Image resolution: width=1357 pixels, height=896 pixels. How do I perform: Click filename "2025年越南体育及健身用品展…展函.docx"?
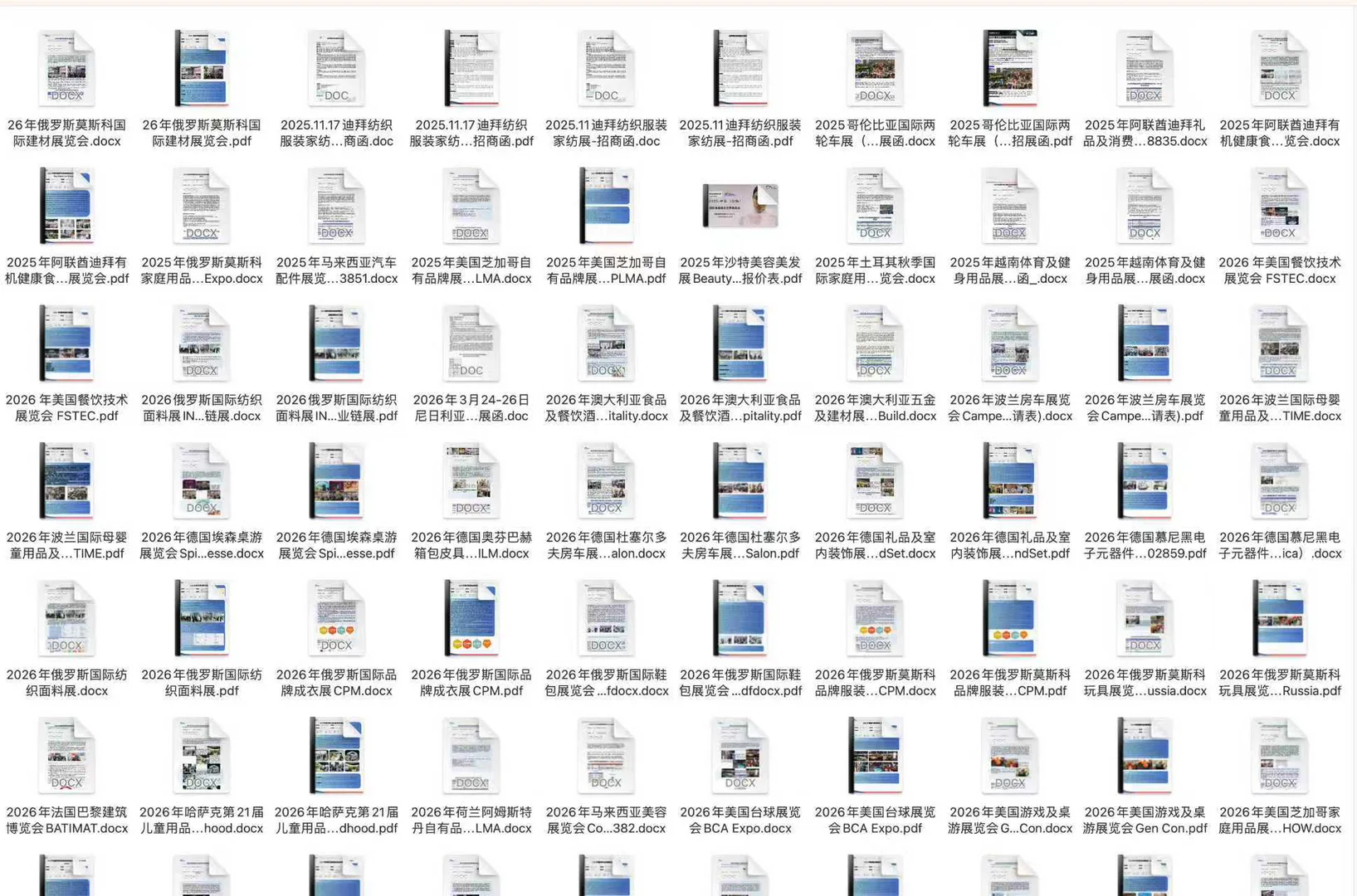click(x=1145, y=270)
